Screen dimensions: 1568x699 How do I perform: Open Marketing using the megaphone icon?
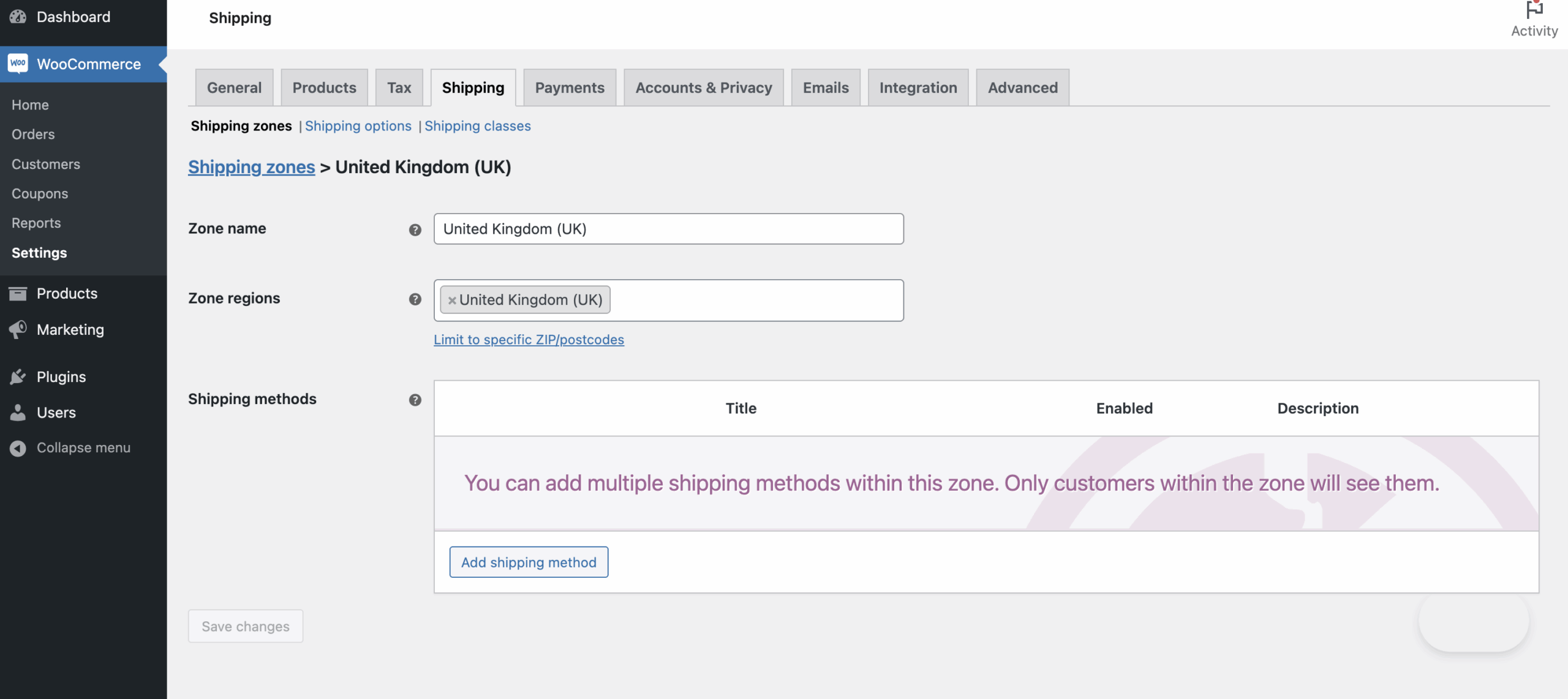click(x=18, y=329)
